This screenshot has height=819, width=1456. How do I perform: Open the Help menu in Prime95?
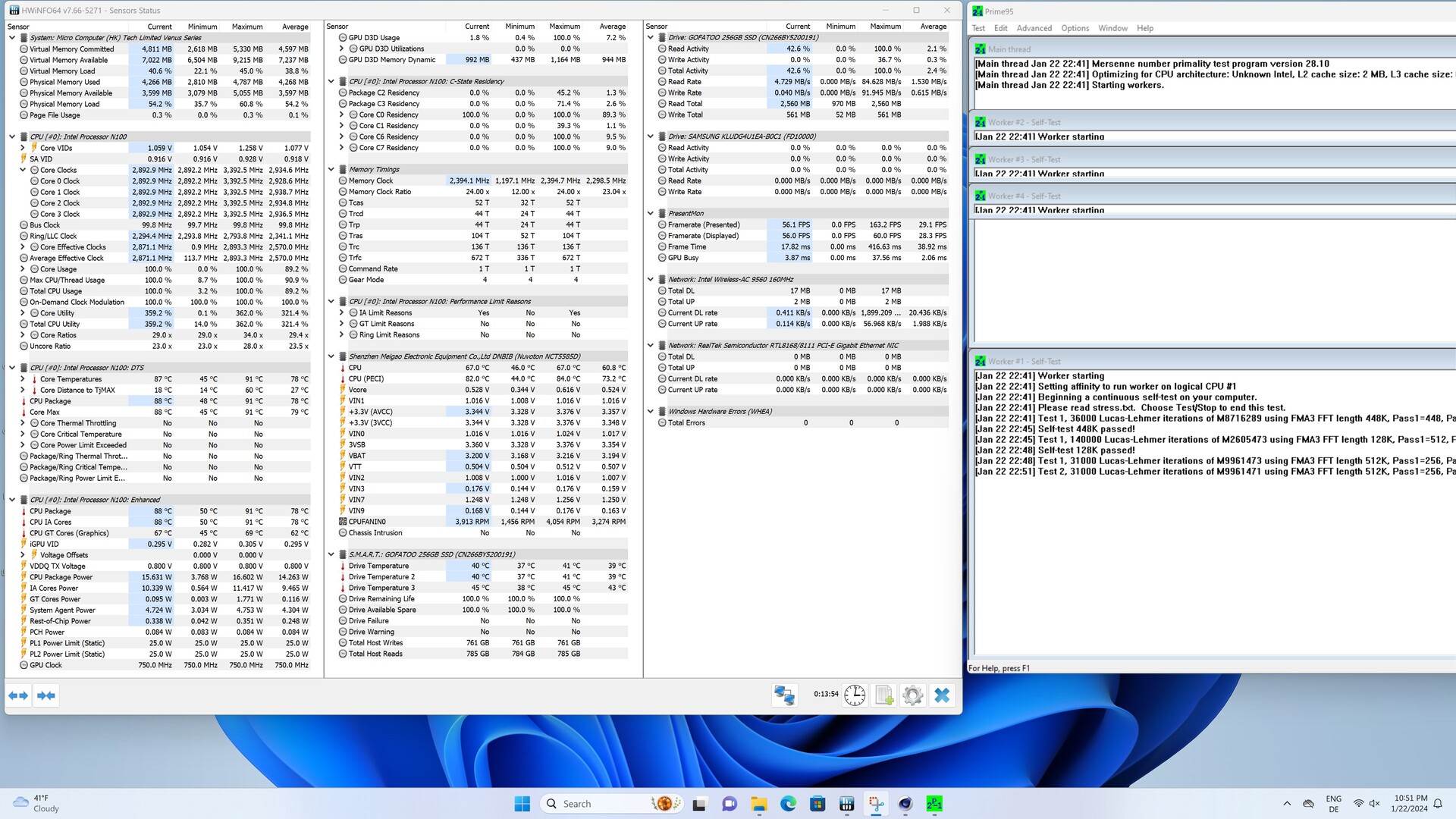coord(1145,28)
